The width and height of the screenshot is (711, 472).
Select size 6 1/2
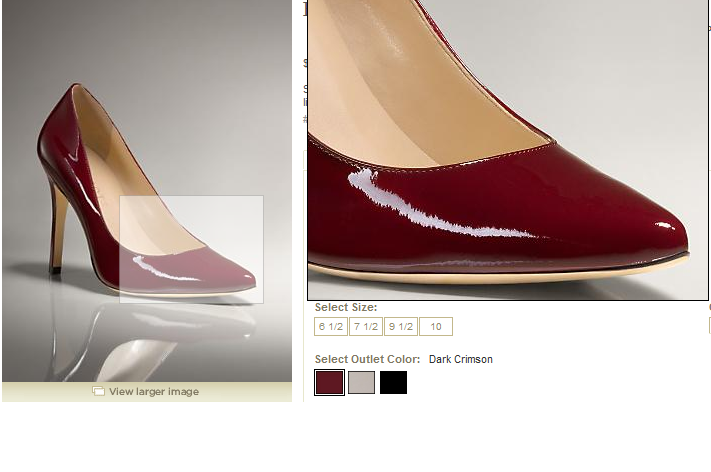[331, 327]
